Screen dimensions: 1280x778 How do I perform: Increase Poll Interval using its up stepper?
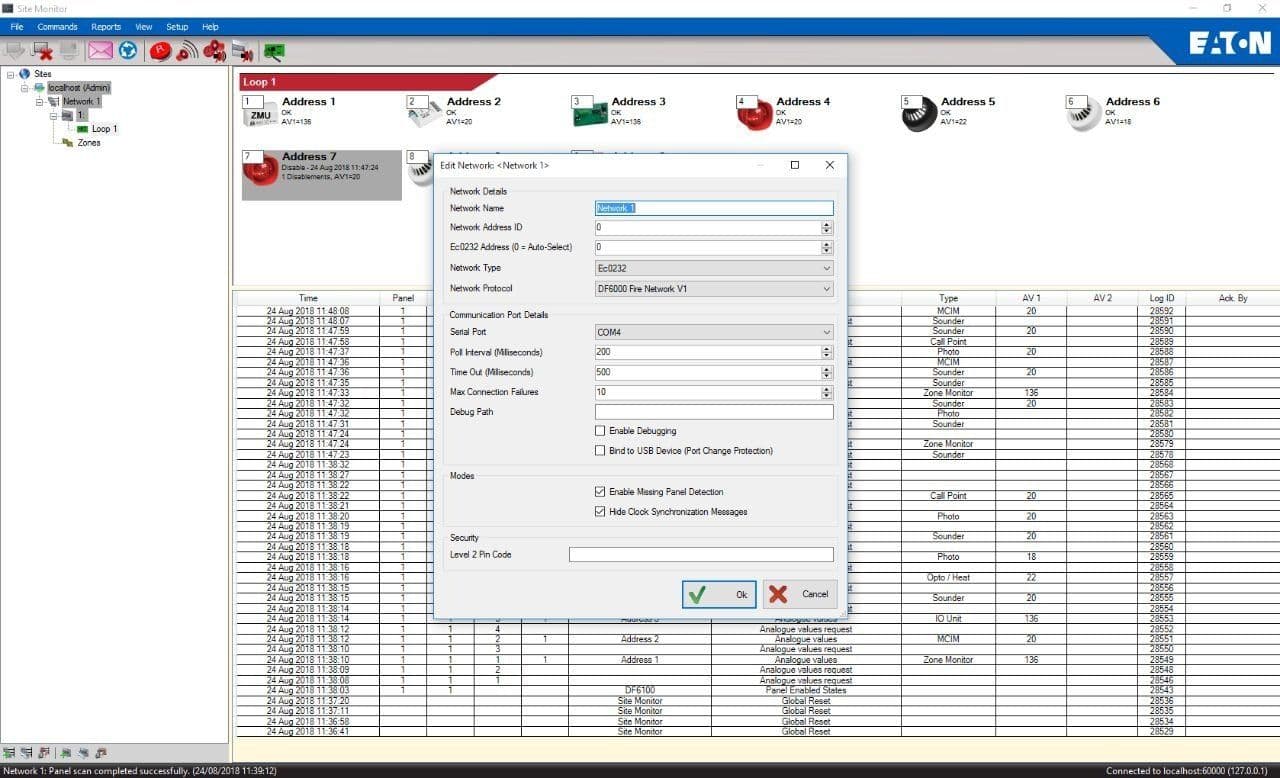828,348
